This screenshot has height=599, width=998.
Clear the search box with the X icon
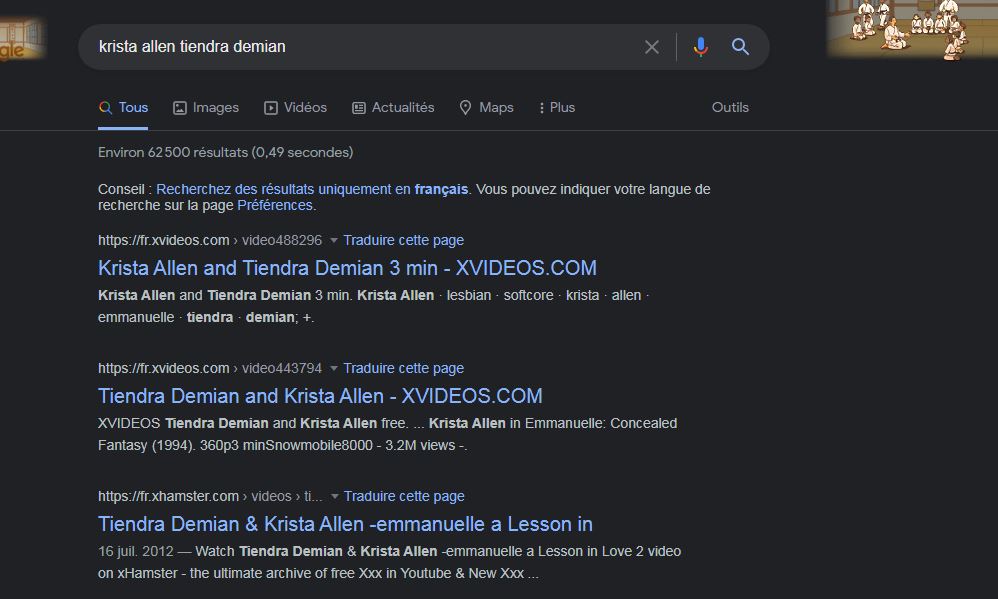651,47
